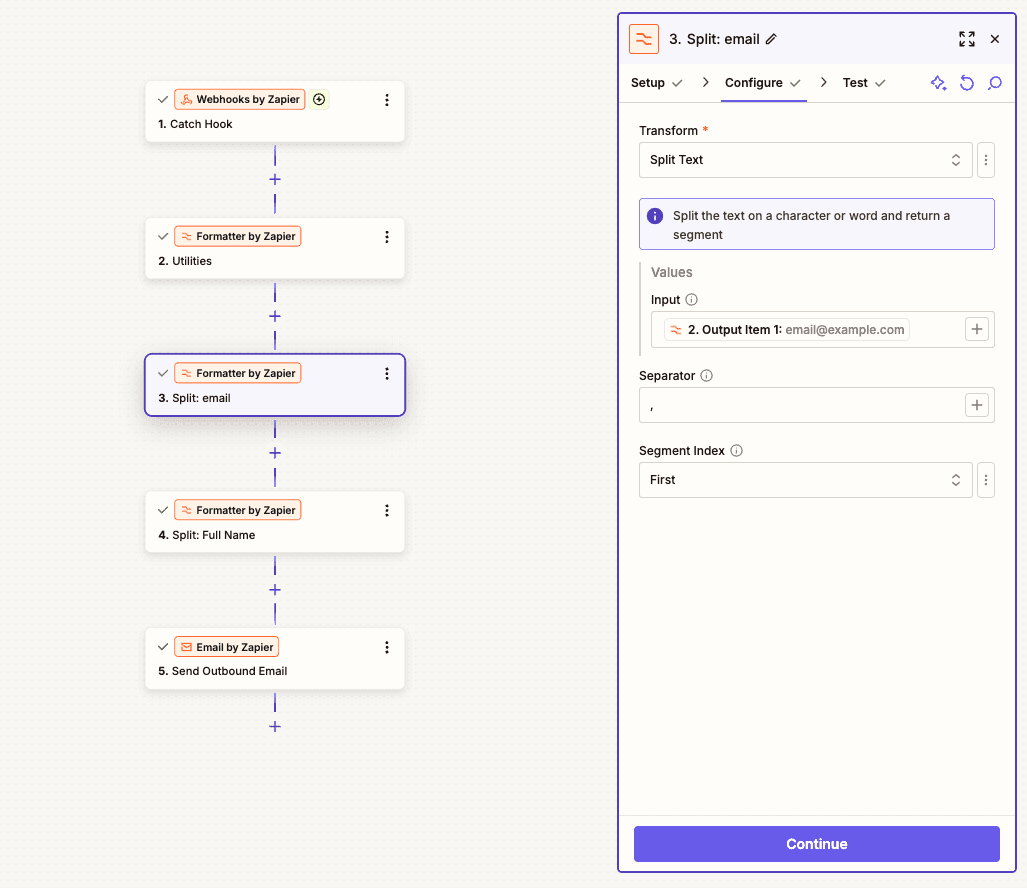This screenshot has width=1027, height=888.
Task: Expand the step panel to full screen
Action: 967,39
